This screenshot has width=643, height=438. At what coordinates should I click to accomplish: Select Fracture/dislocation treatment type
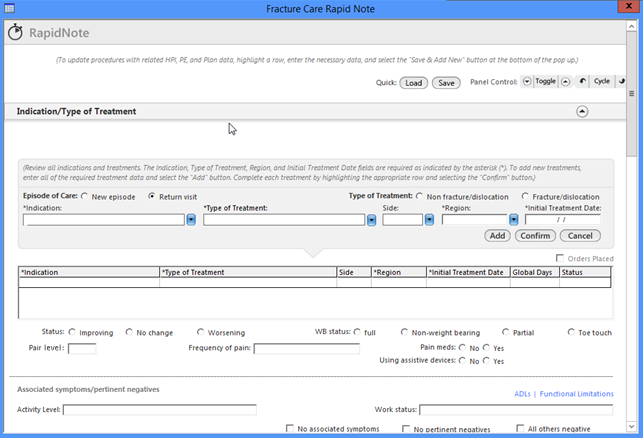525,196
